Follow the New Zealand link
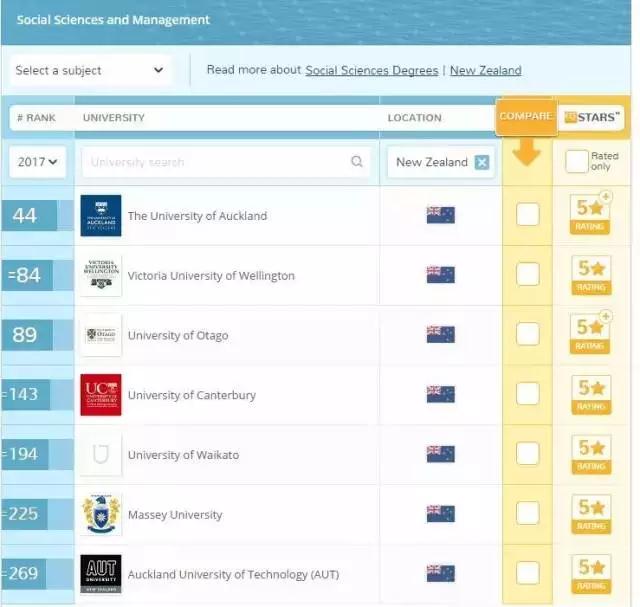The image size is (640, 607). pos(485,70)
